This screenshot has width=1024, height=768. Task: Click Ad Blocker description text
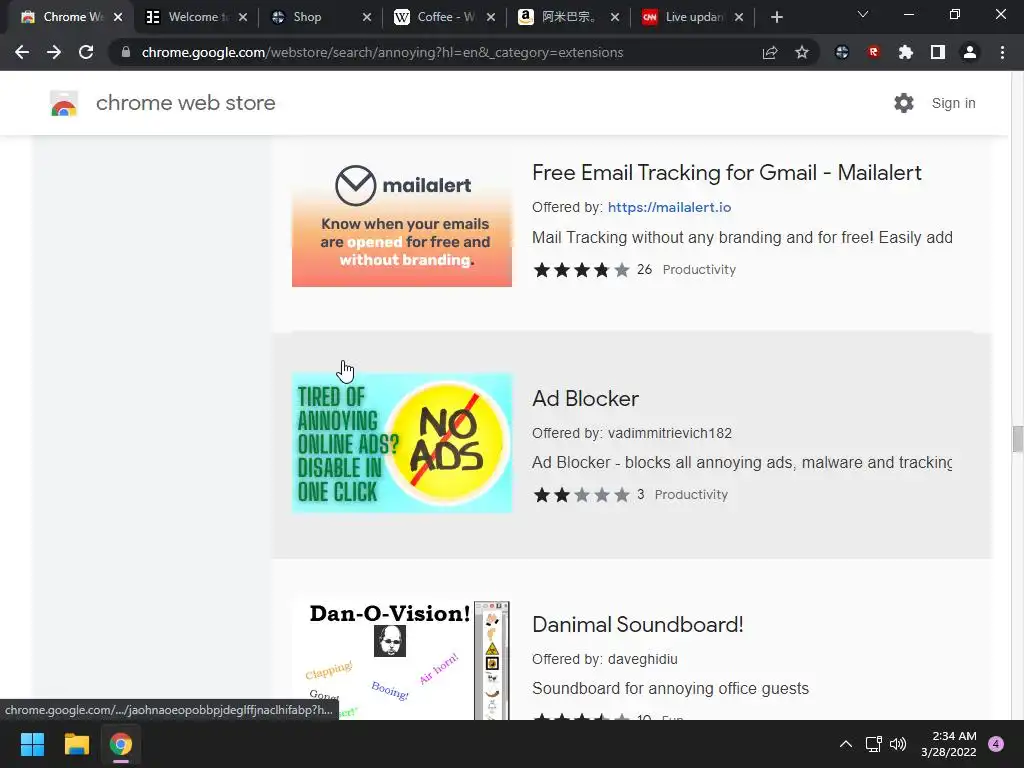click(x=742, y=462)
